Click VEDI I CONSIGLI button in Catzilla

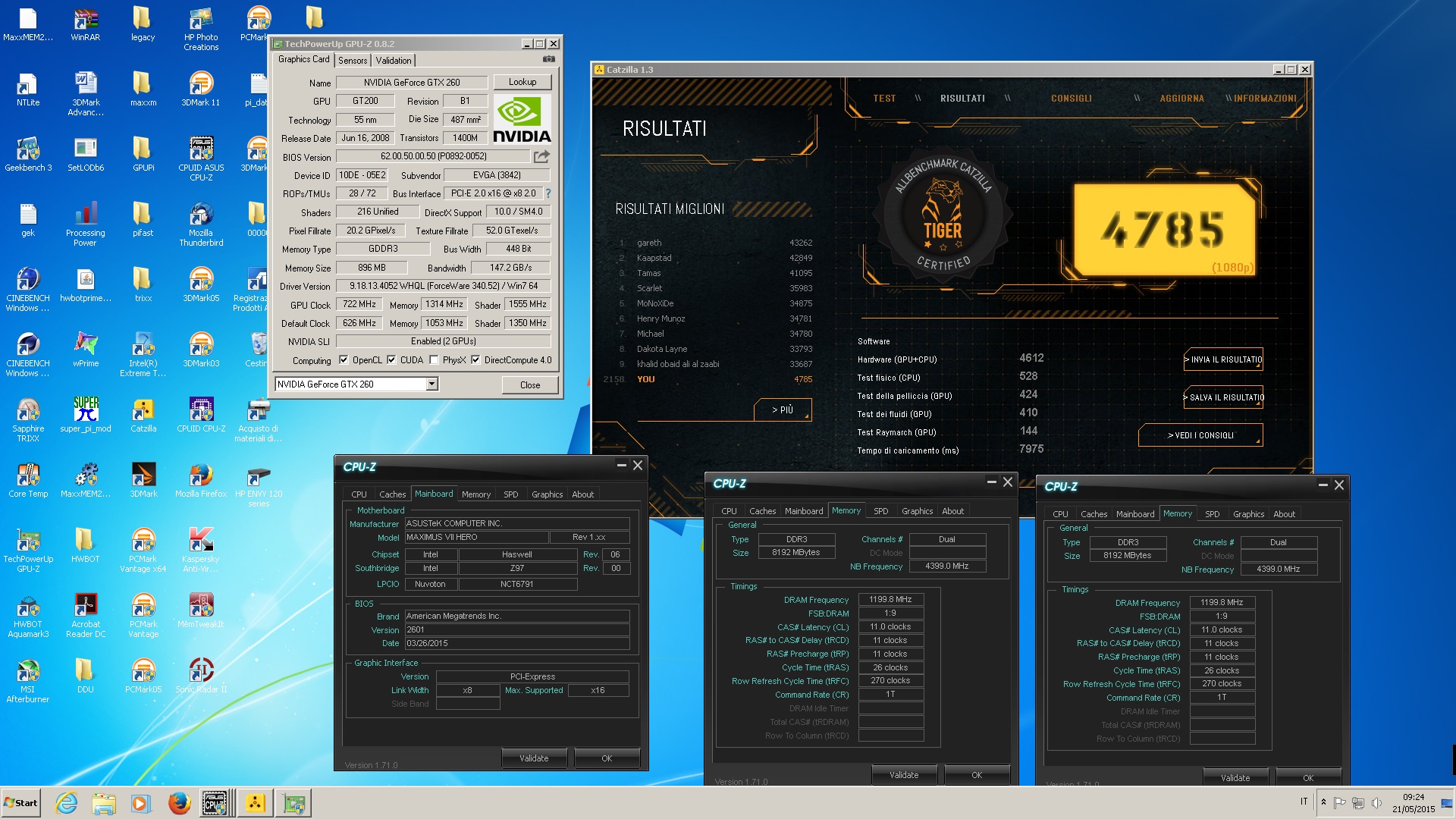[x=1200, y=435]
